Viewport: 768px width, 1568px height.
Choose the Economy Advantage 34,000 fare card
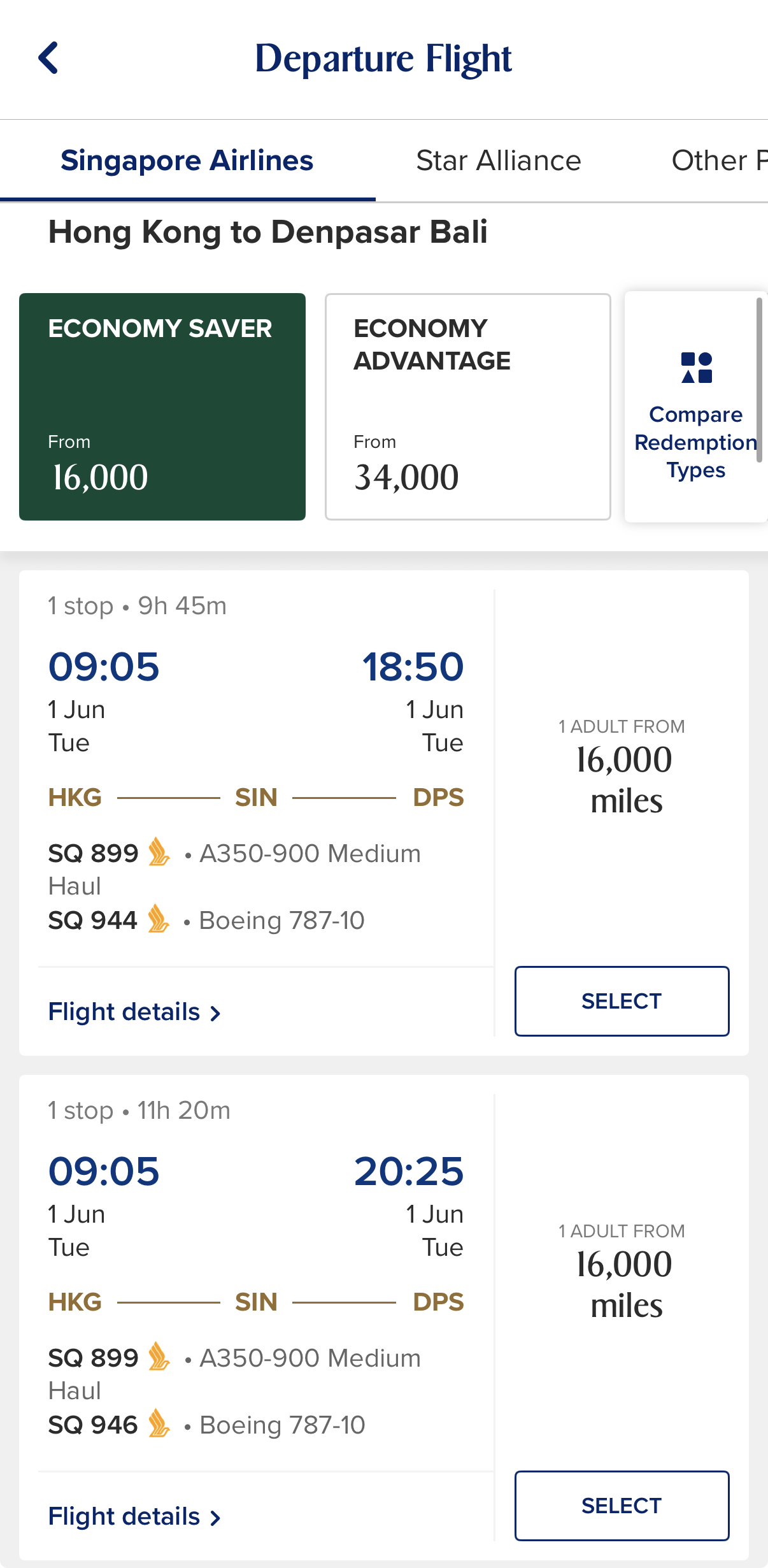pos(468,406)
